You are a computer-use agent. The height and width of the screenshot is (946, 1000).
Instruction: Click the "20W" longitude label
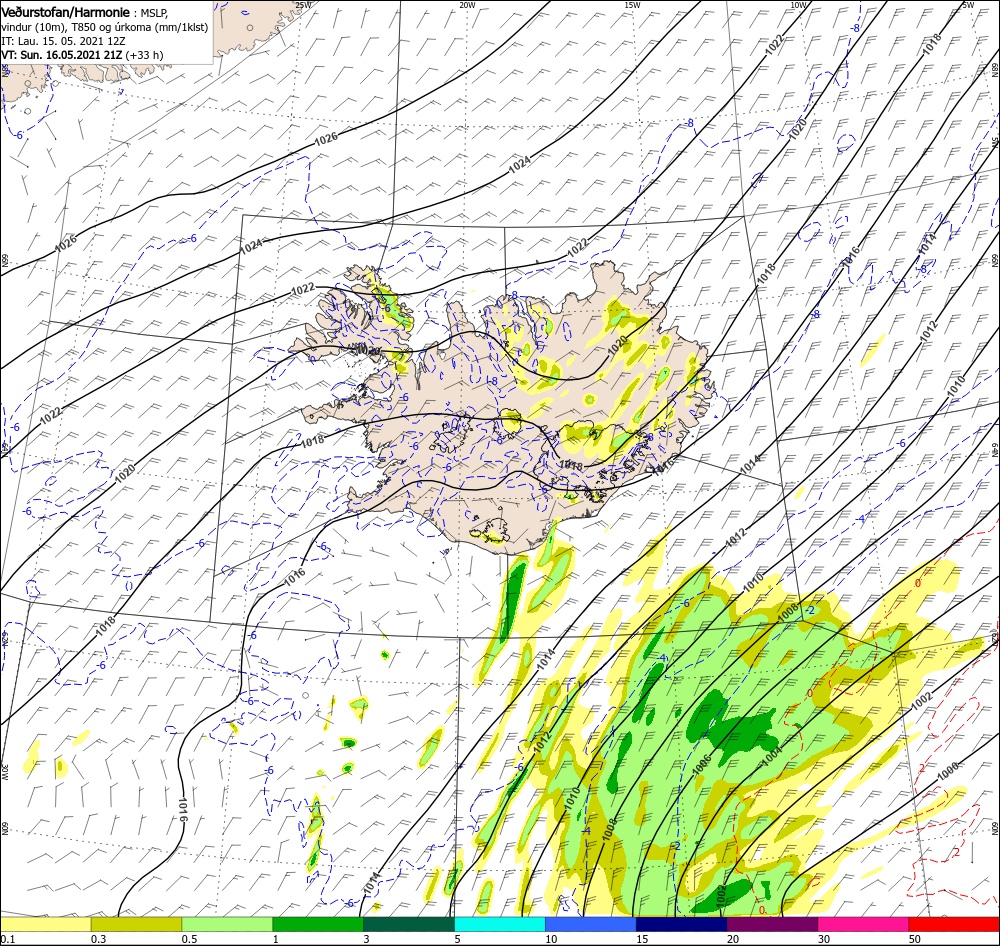pyautogui.click(x=467, y=4)
